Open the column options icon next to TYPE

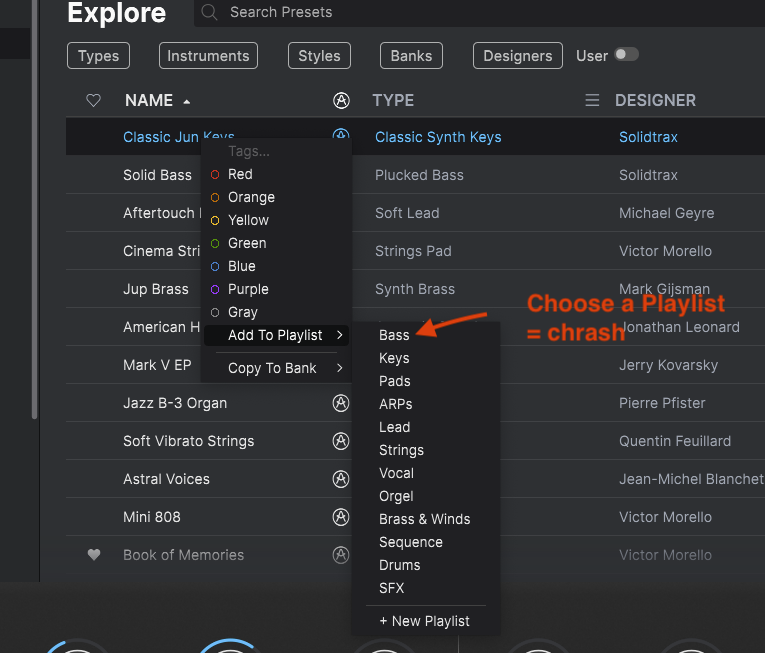[x=592, y=100]
